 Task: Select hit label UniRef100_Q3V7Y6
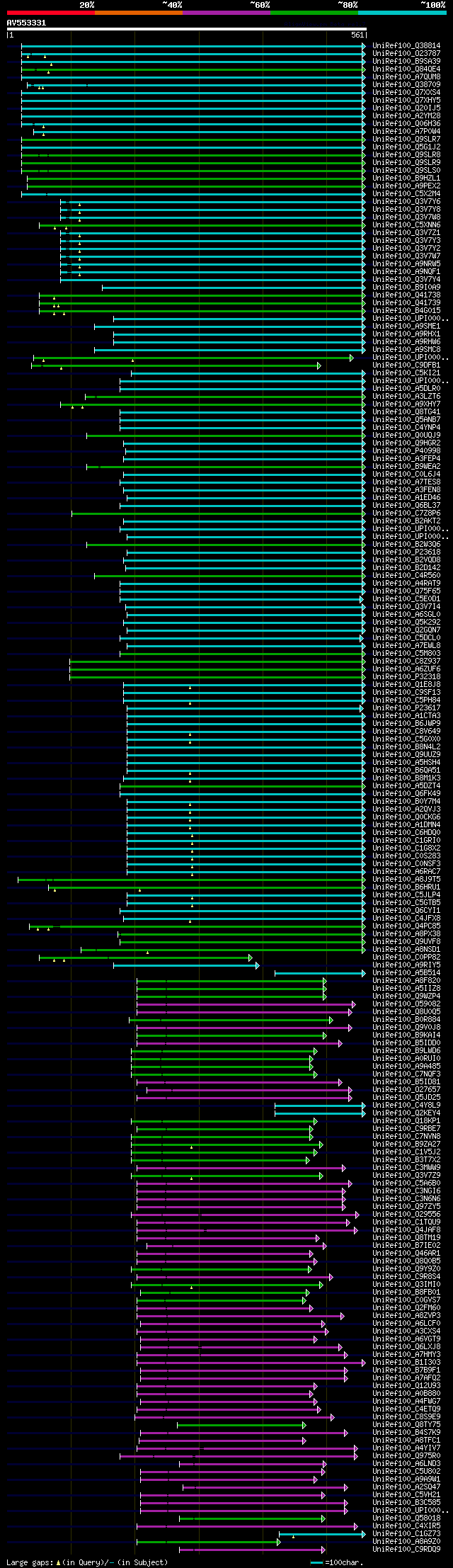[406, 202]
